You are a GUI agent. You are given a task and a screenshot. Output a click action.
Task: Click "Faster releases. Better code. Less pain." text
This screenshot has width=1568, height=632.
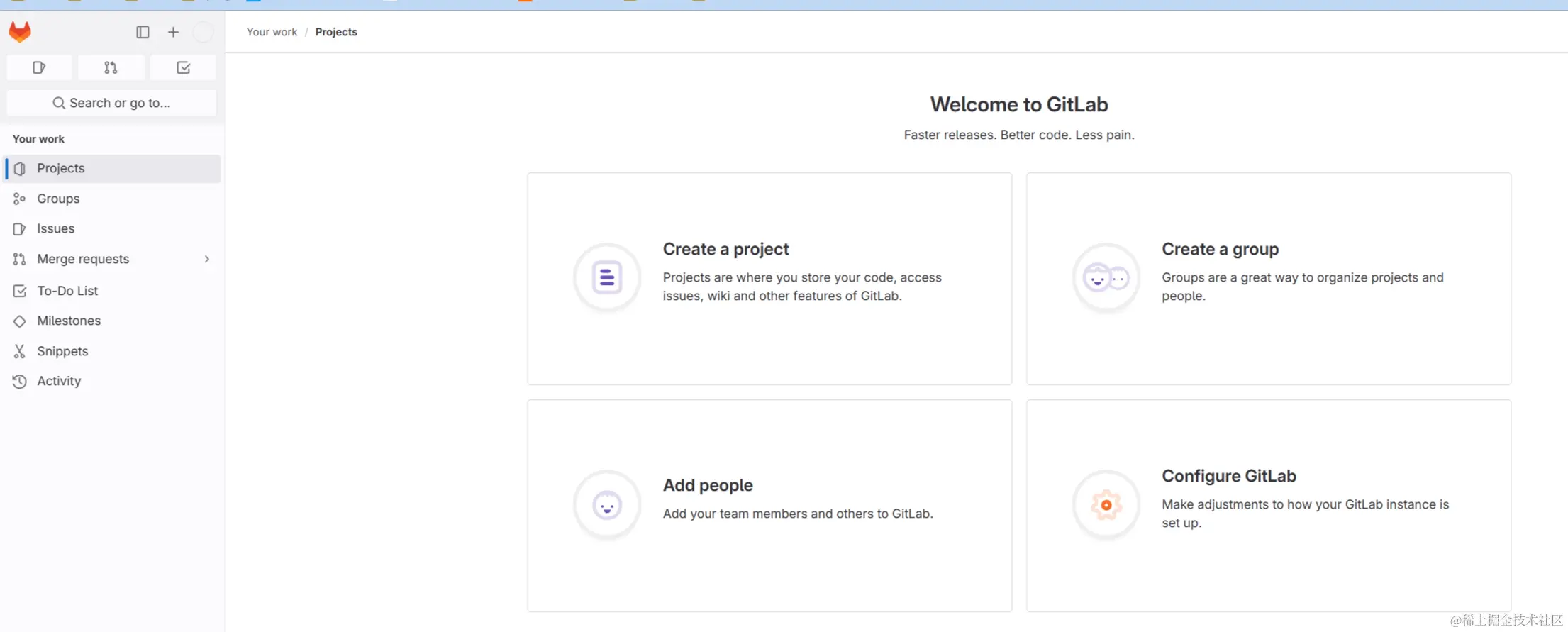tap(1019, 135)
